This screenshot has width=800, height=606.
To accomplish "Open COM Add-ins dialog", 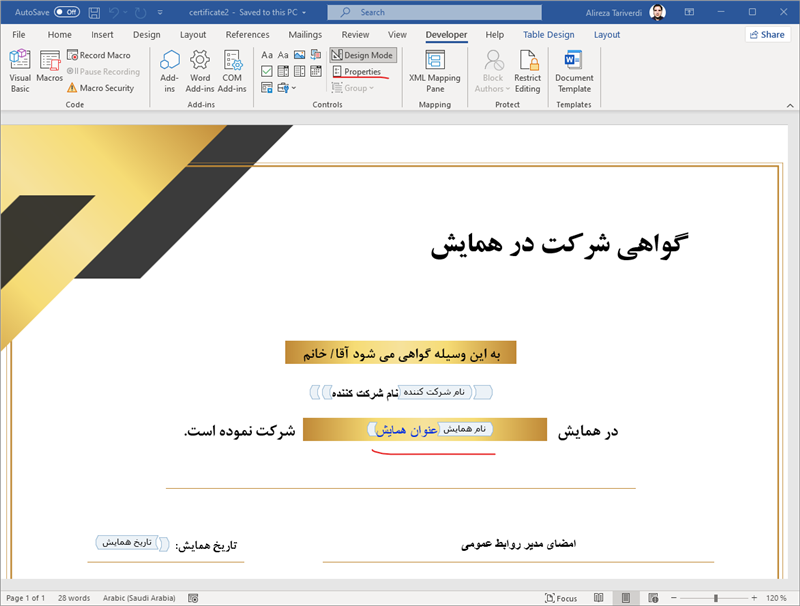I will pos(232,69).
